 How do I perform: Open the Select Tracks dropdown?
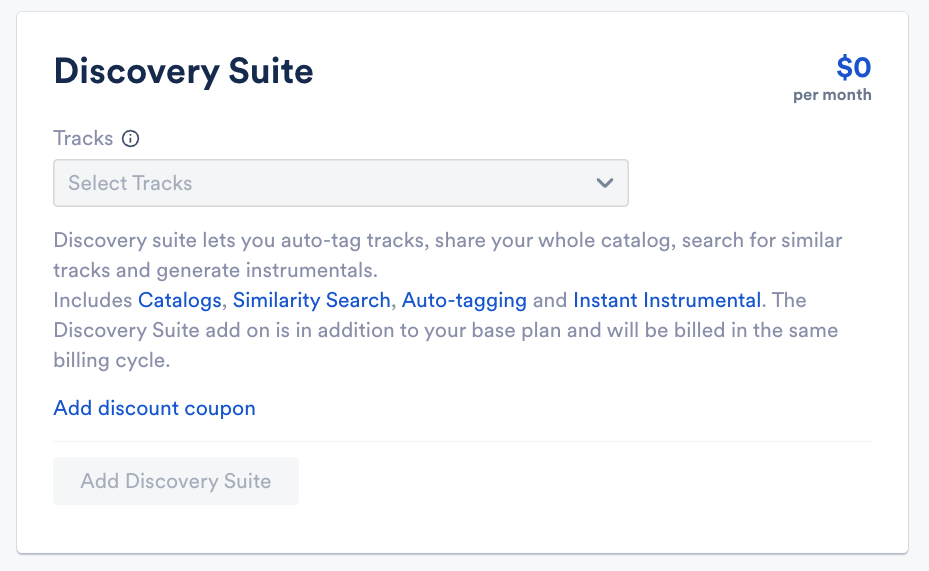click(340, 183)
